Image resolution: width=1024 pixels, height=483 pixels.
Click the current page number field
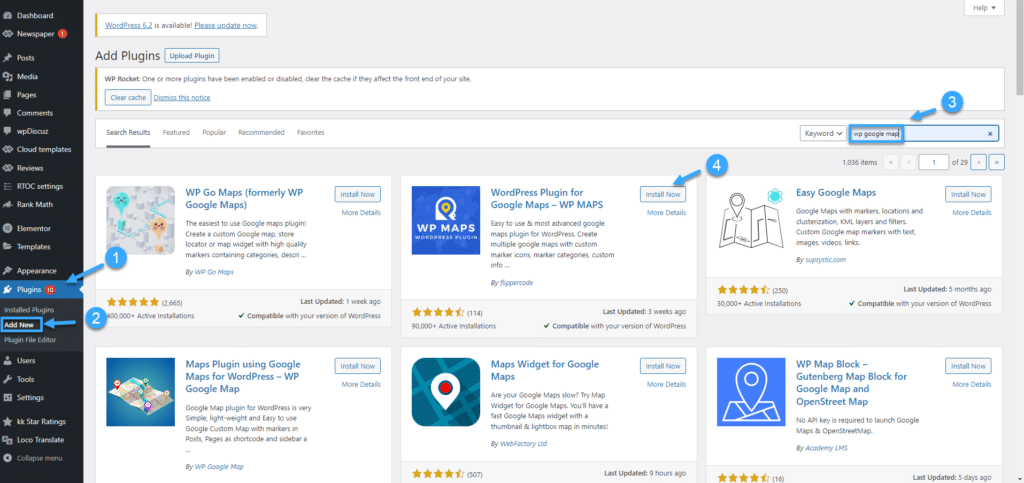[936, 162]
